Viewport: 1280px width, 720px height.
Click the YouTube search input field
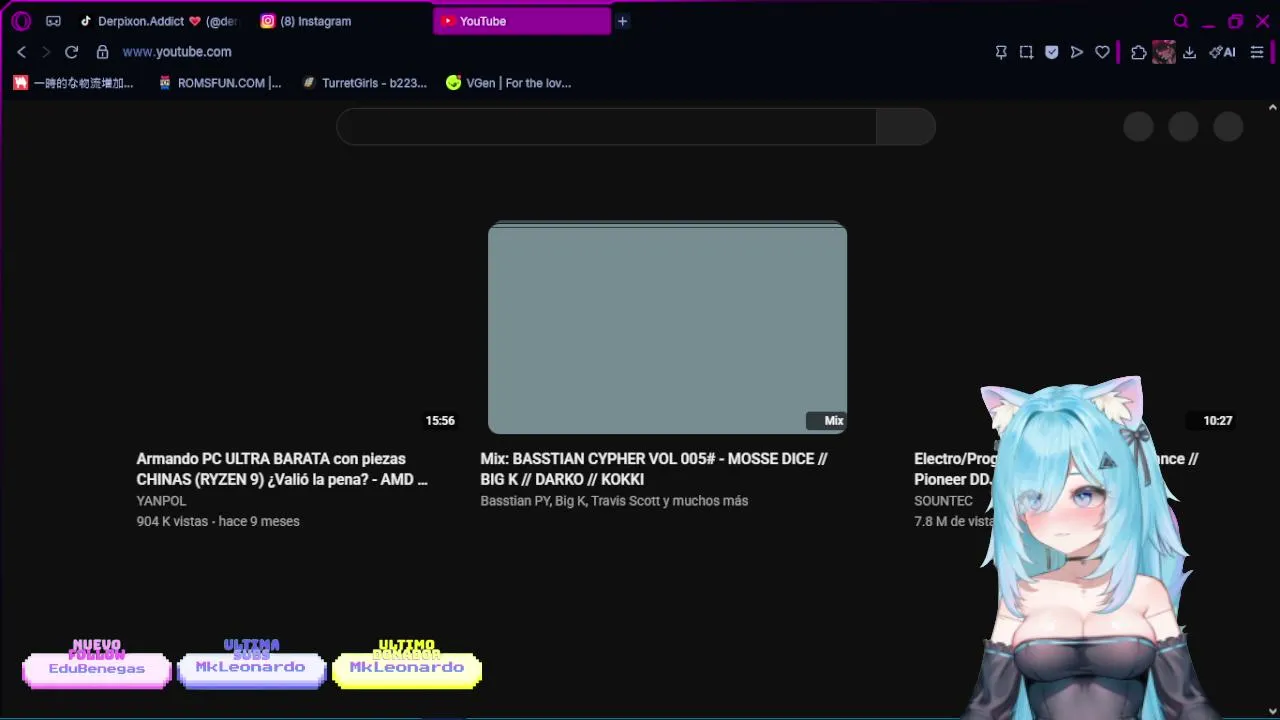pyautogui.click(x=606, y=127)
